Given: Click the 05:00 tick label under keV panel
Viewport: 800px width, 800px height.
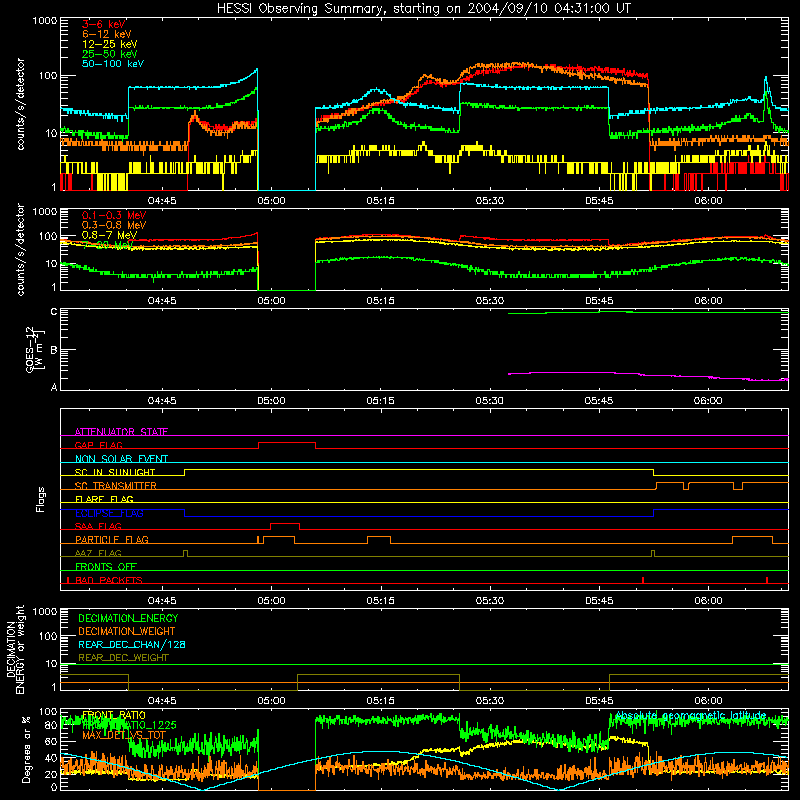Looking at the screenshot, I should [x=271, y=201].
